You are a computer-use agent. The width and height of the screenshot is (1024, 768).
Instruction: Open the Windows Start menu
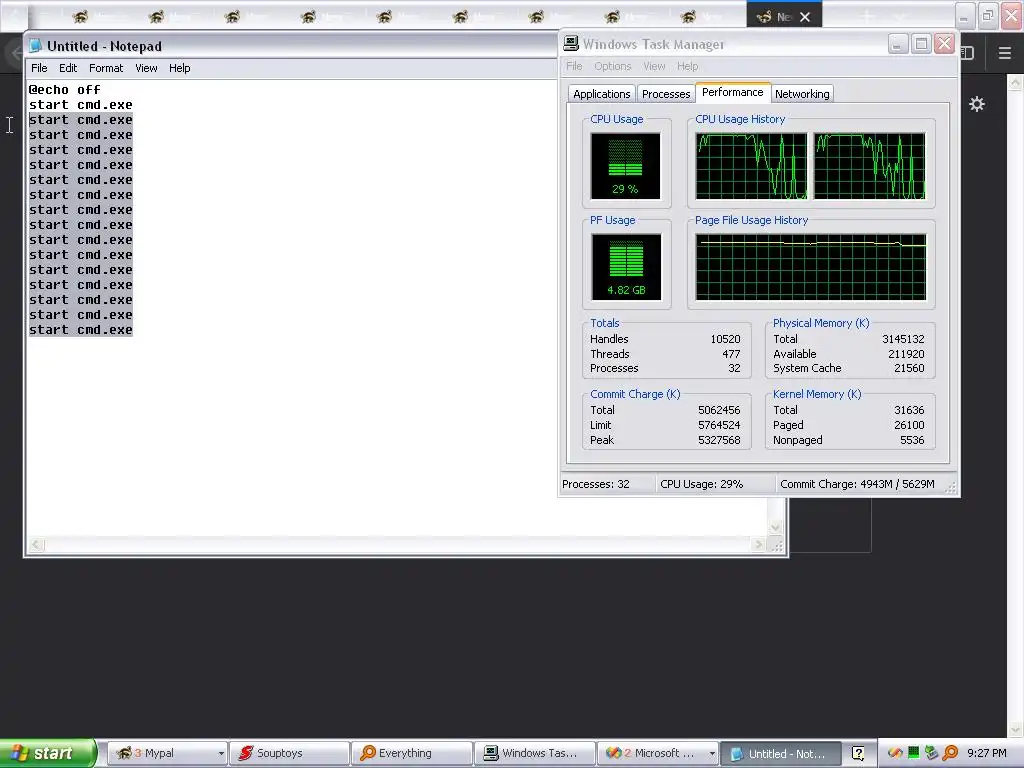(48, 753)
